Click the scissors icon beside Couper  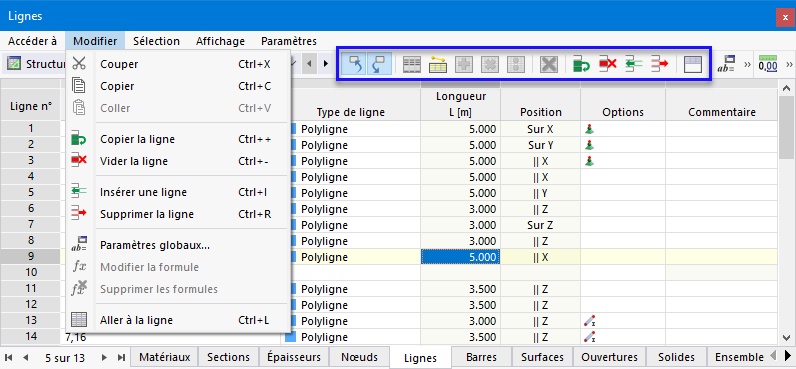79,64
